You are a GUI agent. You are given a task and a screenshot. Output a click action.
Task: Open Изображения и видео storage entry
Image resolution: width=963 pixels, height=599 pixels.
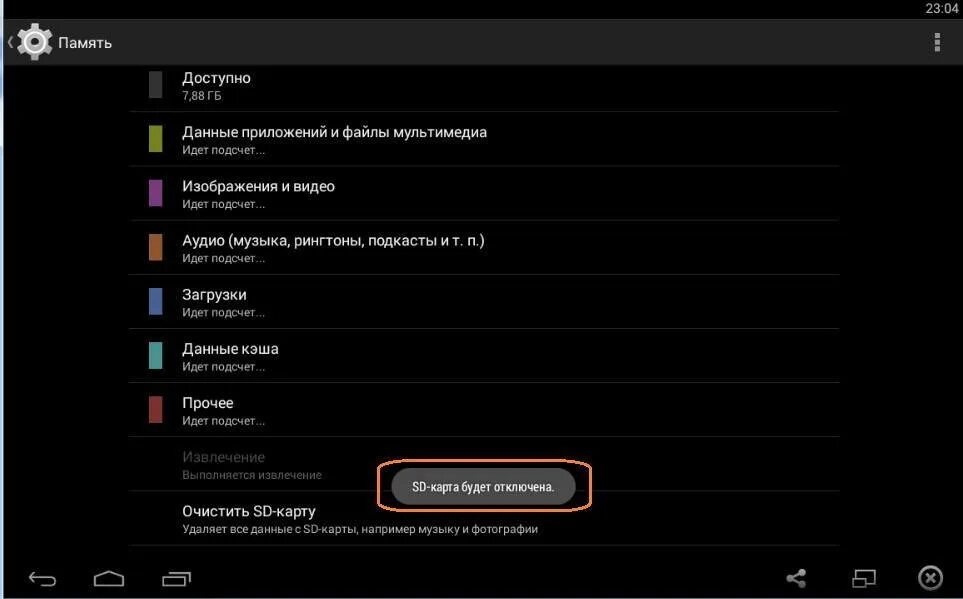point(484,193)
